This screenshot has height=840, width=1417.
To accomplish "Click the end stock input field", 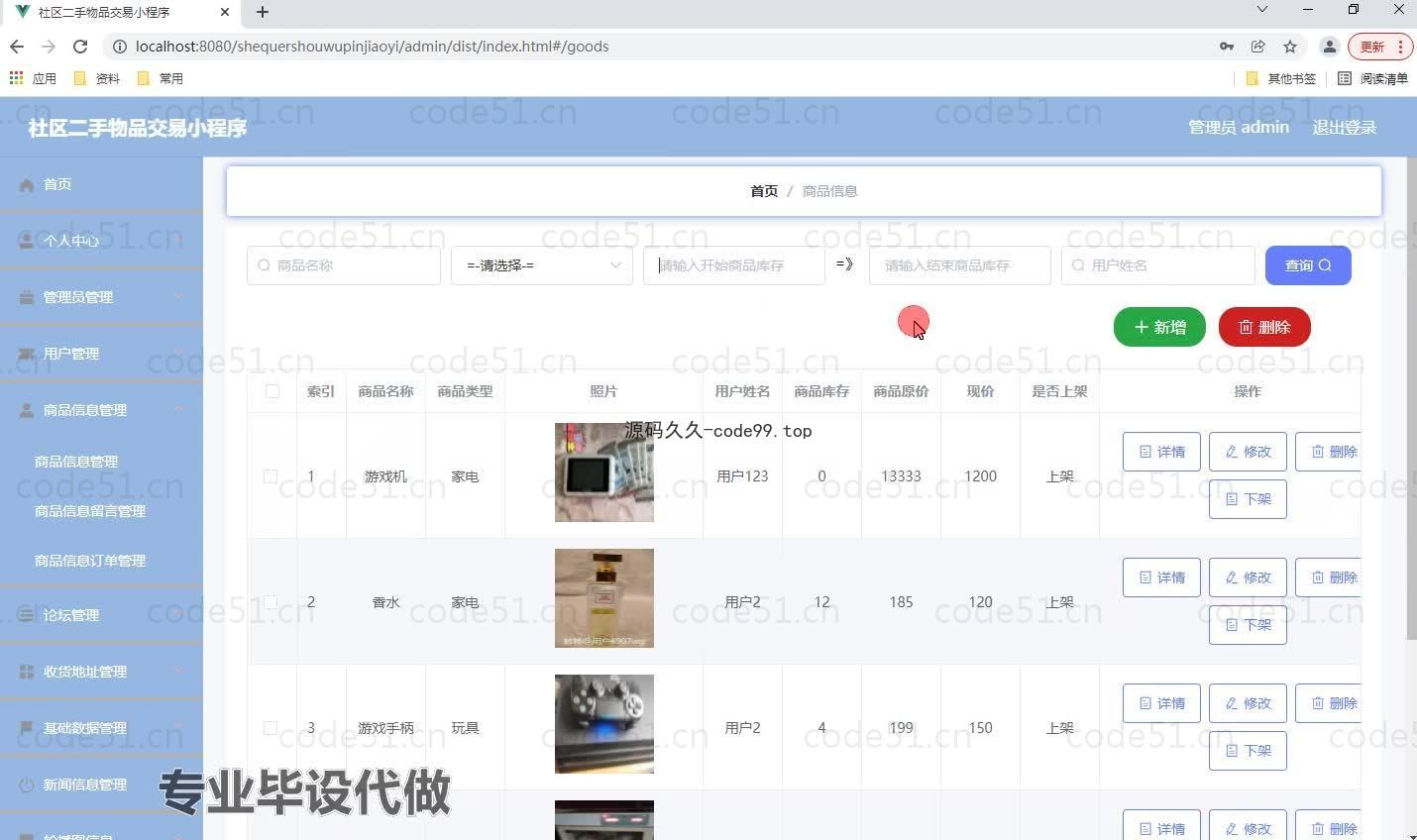I will (960, 265).
